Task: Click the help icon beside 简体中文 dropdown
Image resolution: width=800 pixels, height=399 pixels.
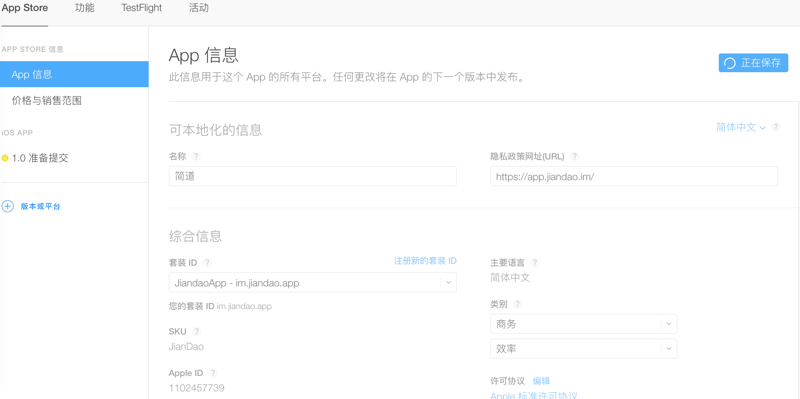Action: click(x=776, y=127)
